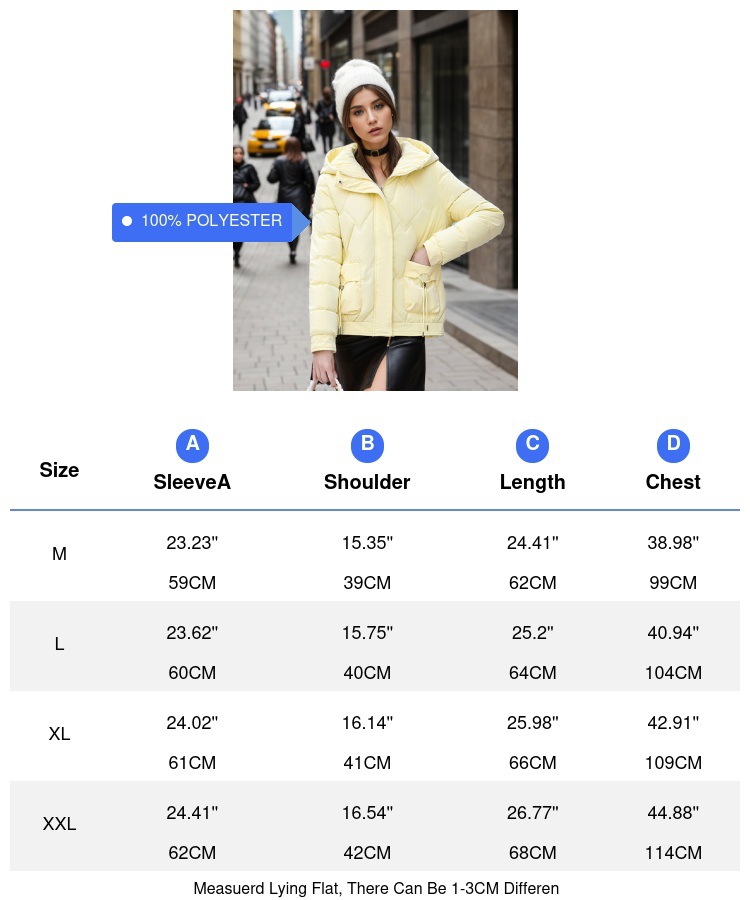Image resolution: width=750 pixels, height=900 pixels.
Task: Click the white dot on polyester tag
Action: click(127, 221)
